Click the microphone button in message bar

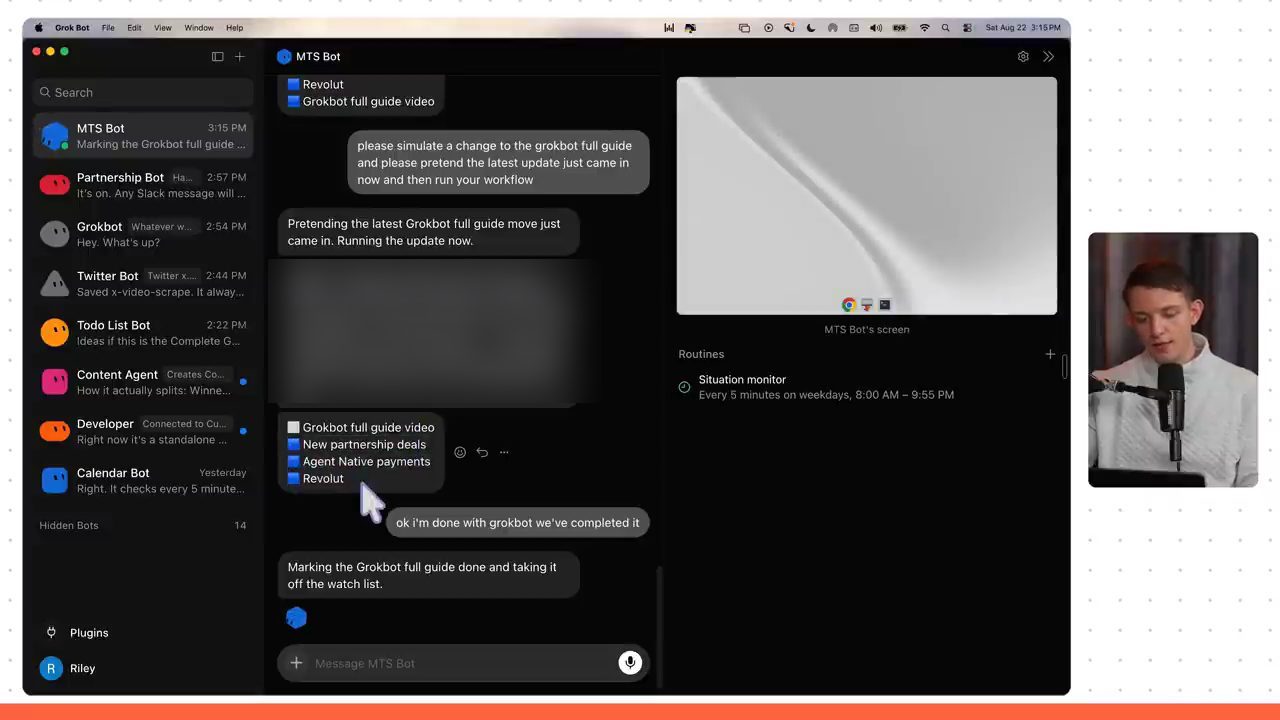pos(630,663)
